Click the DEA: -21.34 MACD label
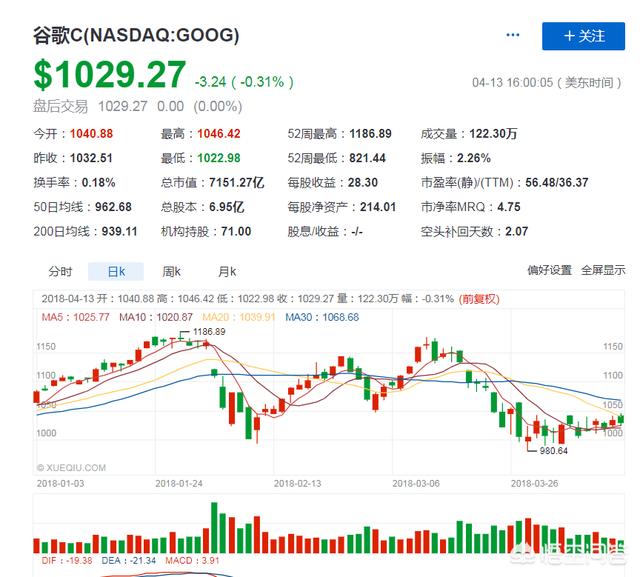Viewport: 640px width, 577px height. (129, 561)
